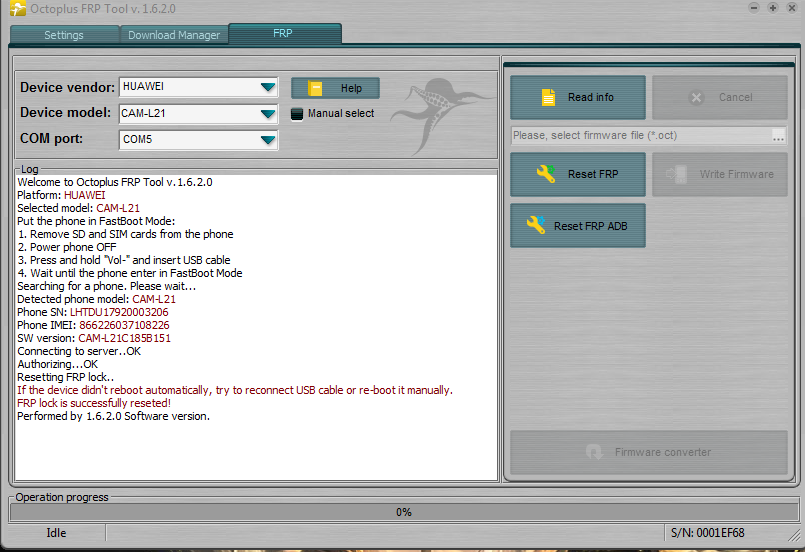Click the CAM-L21 model combo box text
Viewport: 805px width, 552px height.
coord(143,113)
